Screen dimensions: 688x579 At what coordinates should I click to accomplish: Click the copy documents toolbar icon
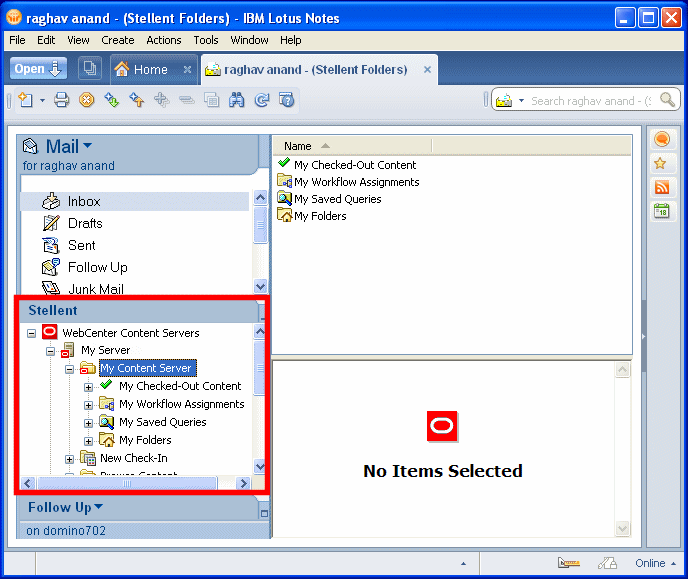(211, 100)
